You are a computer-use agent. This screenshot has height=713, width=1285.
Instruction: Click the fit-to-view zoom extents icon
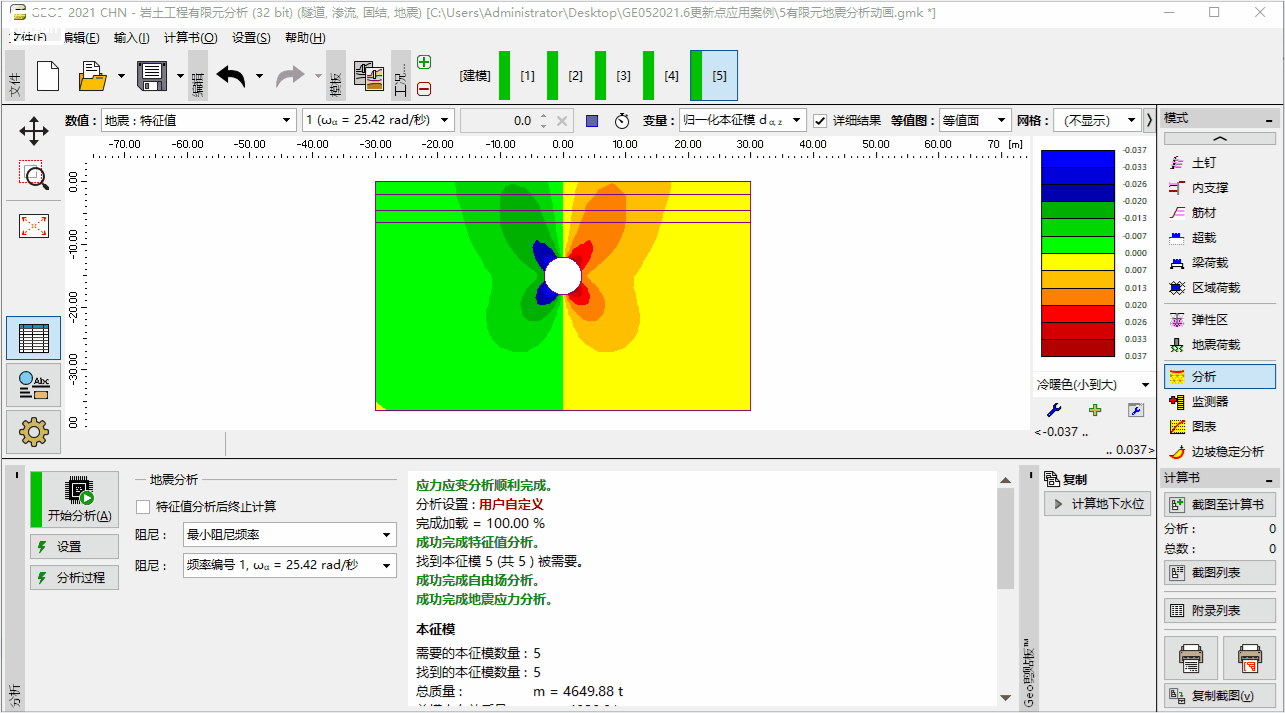(34, 226)
